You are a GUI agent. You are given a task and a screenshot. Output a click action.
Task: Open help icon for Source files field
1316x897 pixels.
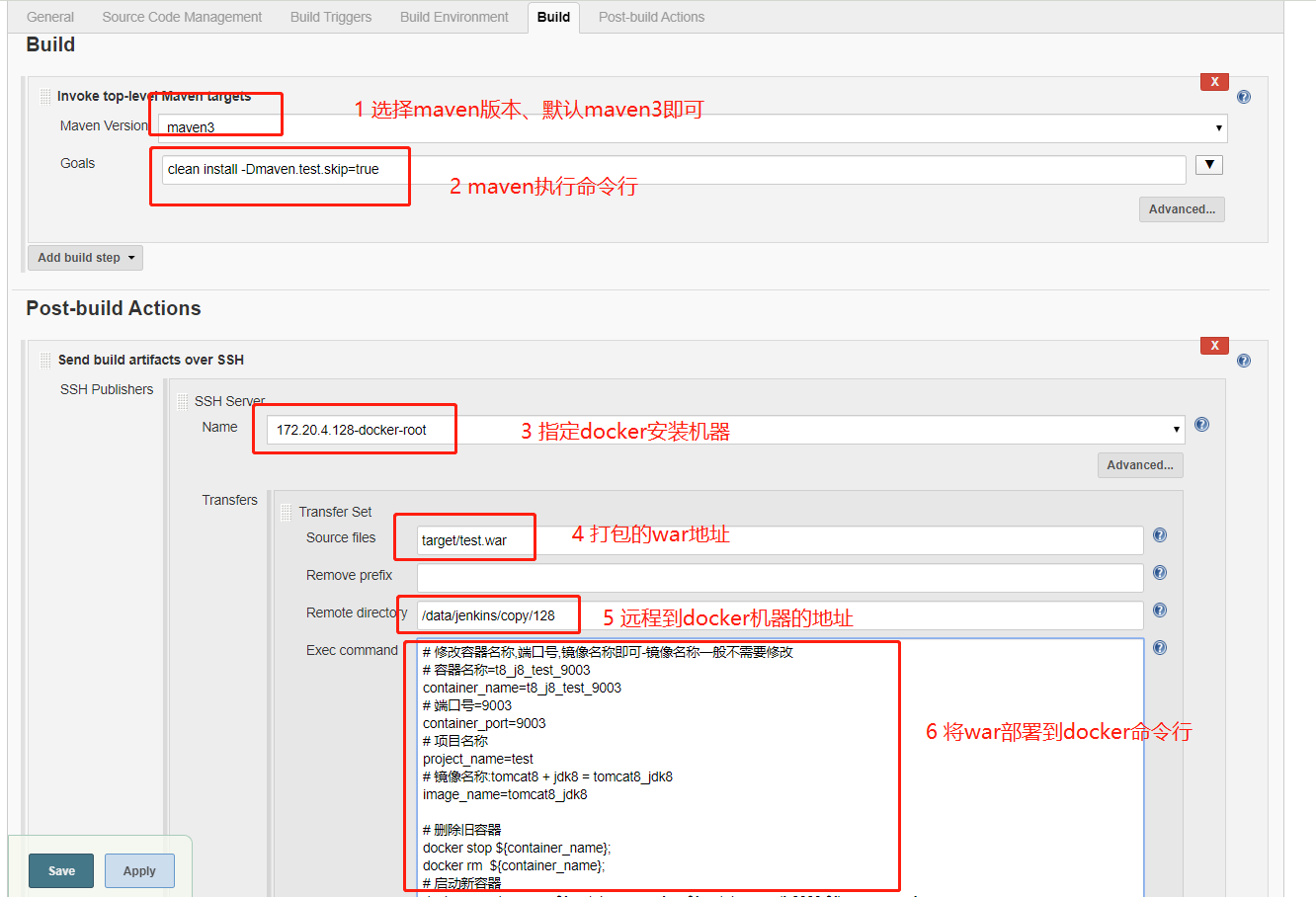[1160, 535]
